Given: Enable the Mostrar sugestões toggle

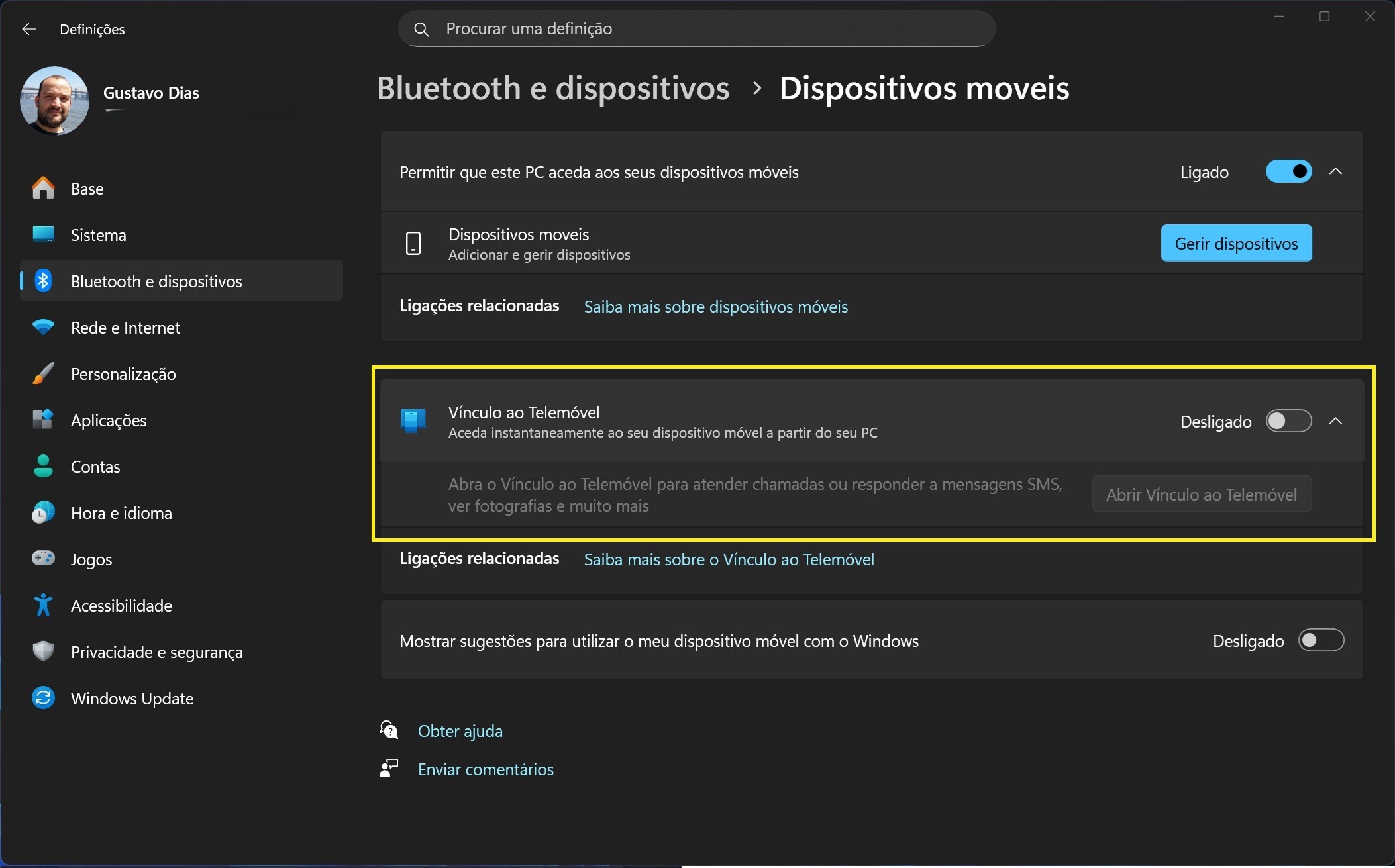Looking at the screenshot, I should click(1321, 640).
